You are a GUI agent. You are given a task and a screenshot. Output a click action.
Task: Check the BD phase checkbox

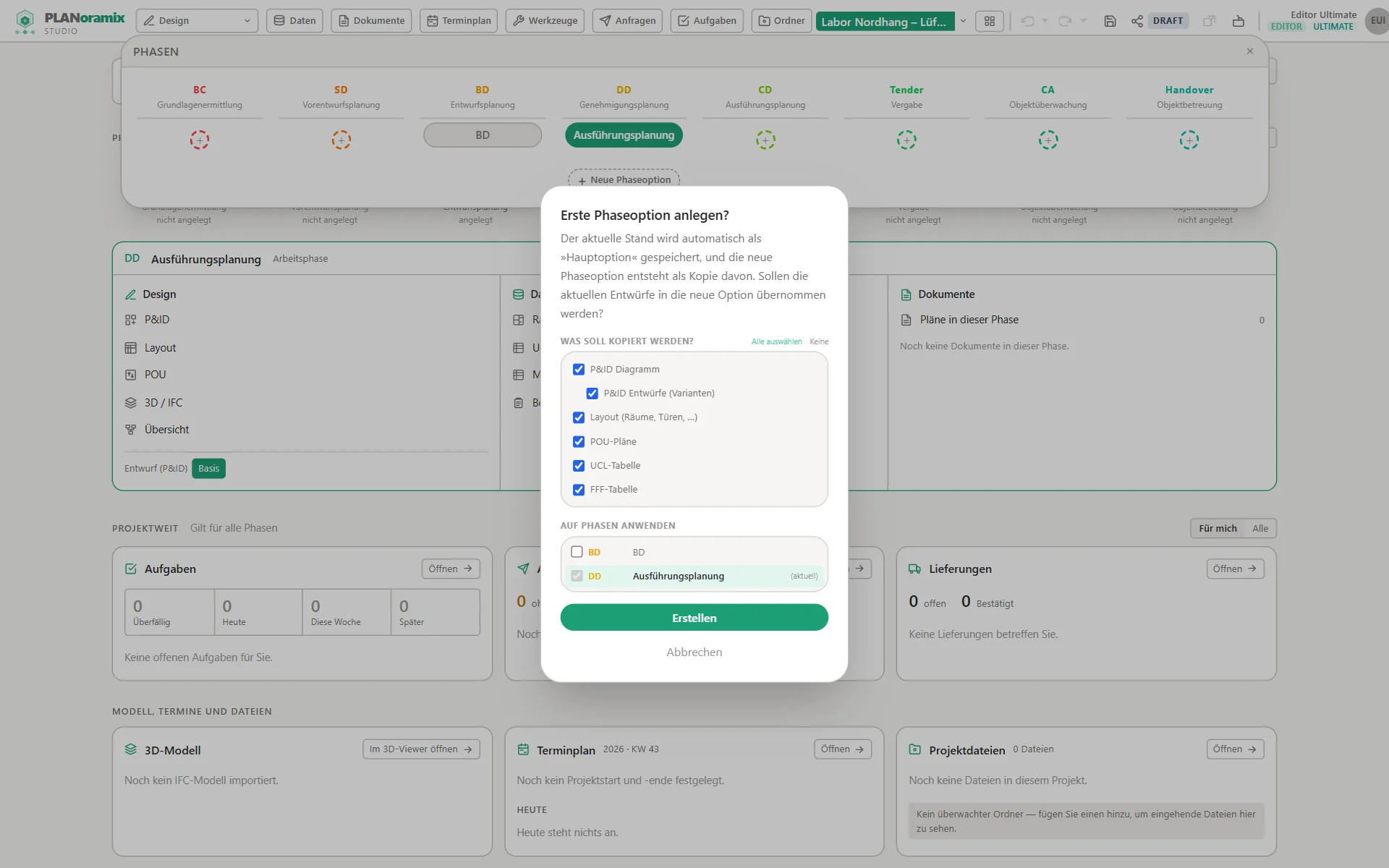(x=577, y=552)
